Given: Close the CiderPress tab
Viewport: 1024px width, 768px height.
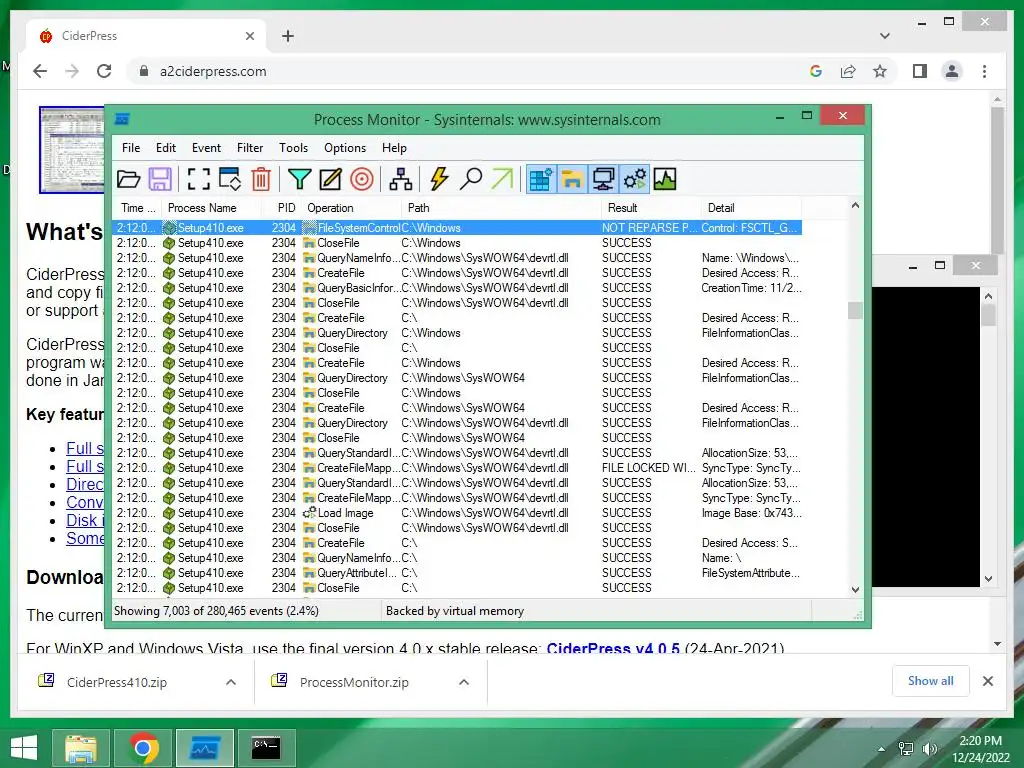Looking at the screenshot, I should 249,36.
